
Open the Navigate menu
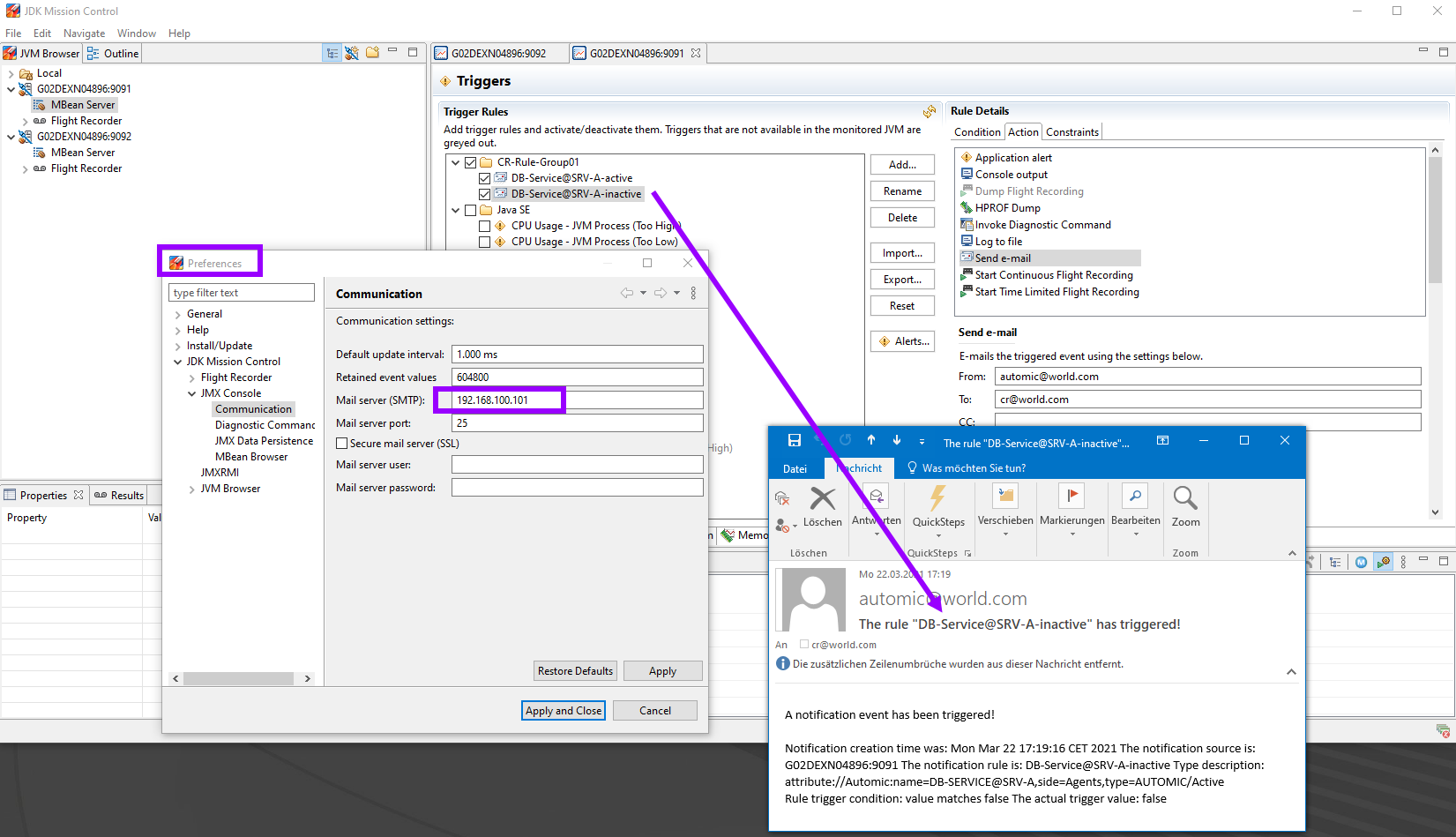(x=84, y=34)
